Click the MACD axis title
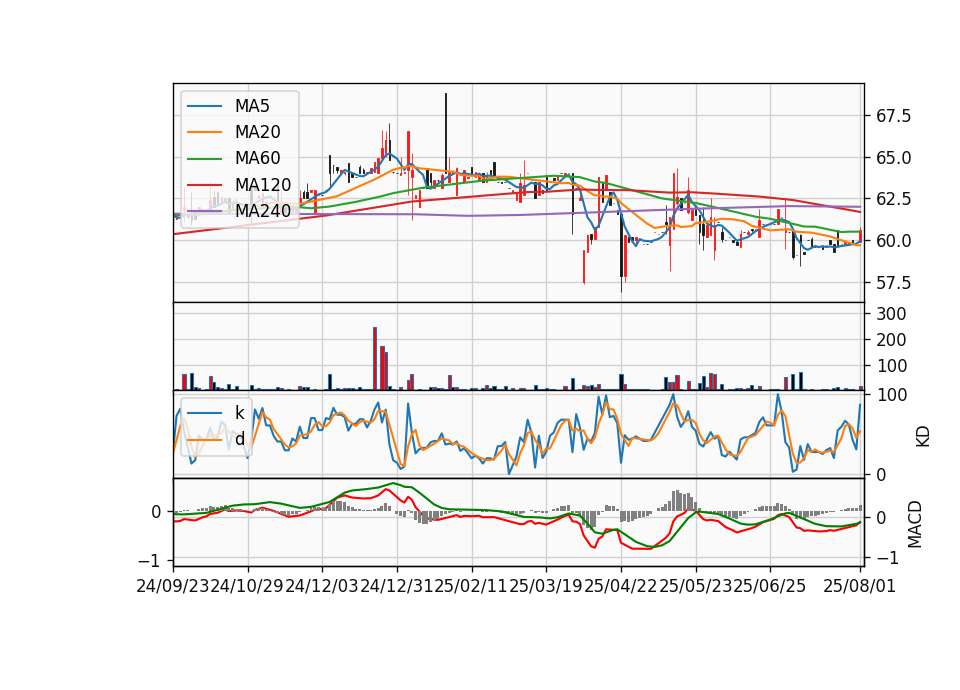Viewport: 960px width, 690px height. tap(915, 524)
